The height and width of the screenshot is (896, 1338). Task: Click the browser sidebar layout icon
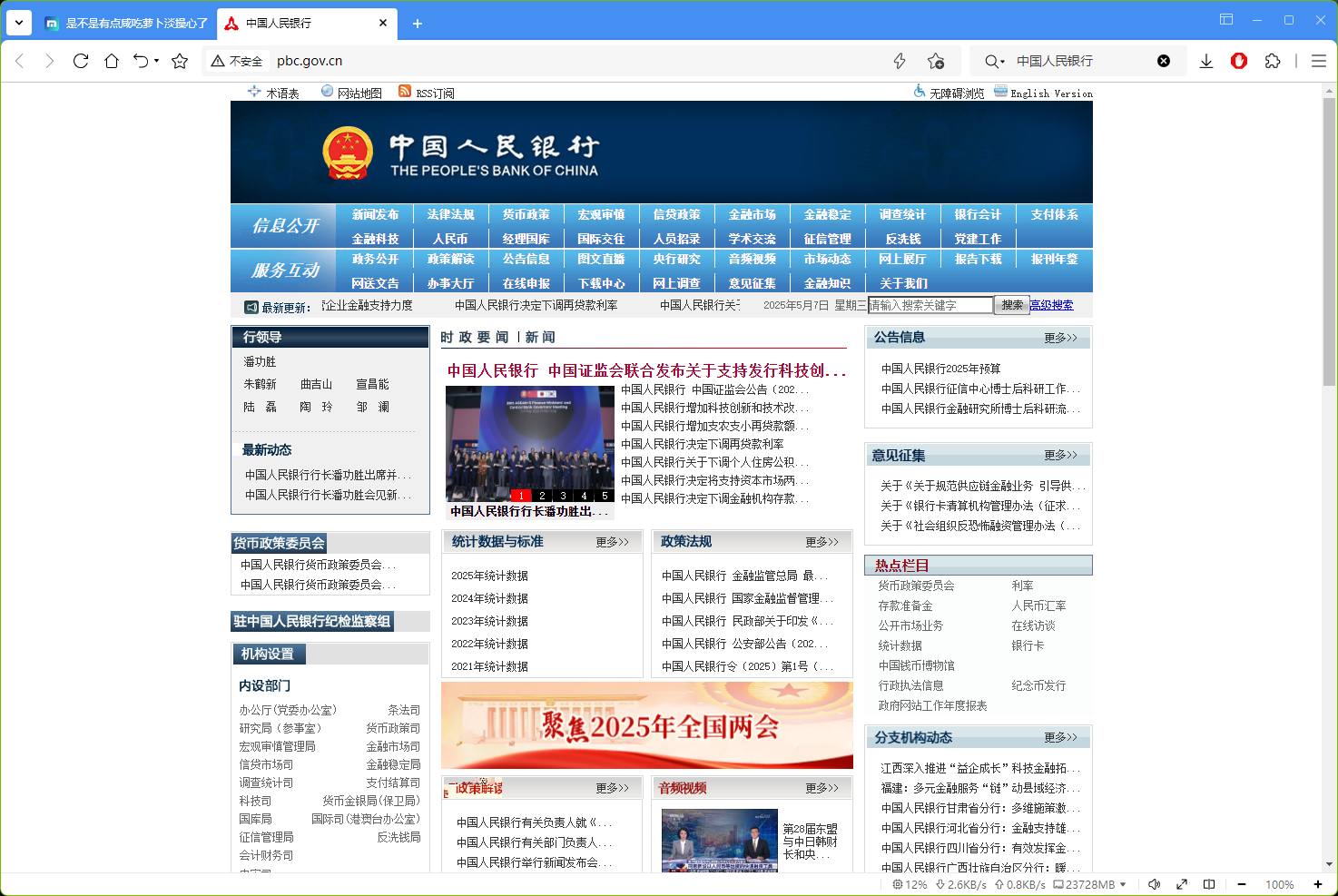pyautogui.click(x=1226, y=19)
